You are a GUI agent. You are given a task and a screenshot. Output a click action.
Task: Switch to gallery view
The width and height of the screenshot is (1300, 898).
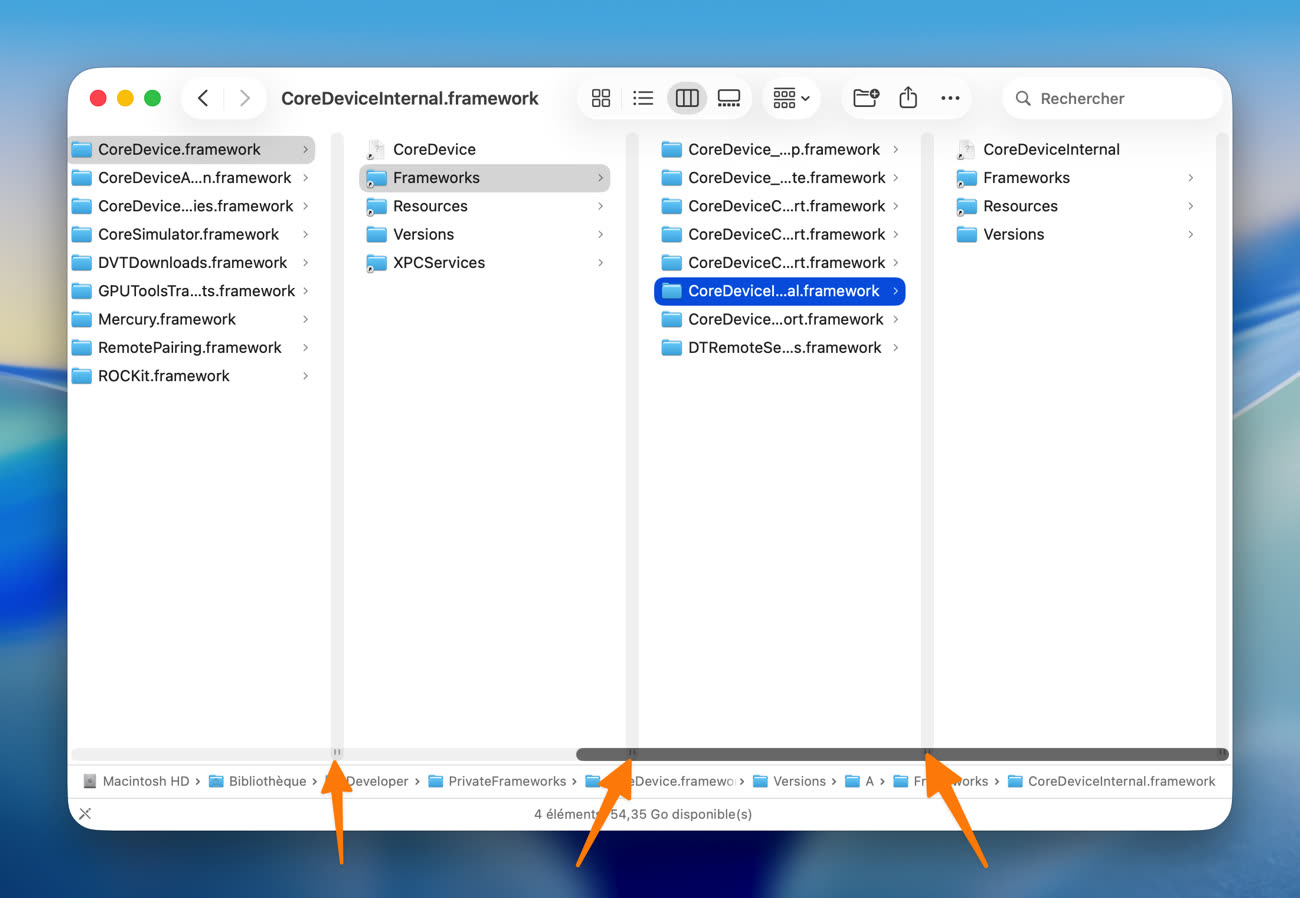click(x=729, y=98)
